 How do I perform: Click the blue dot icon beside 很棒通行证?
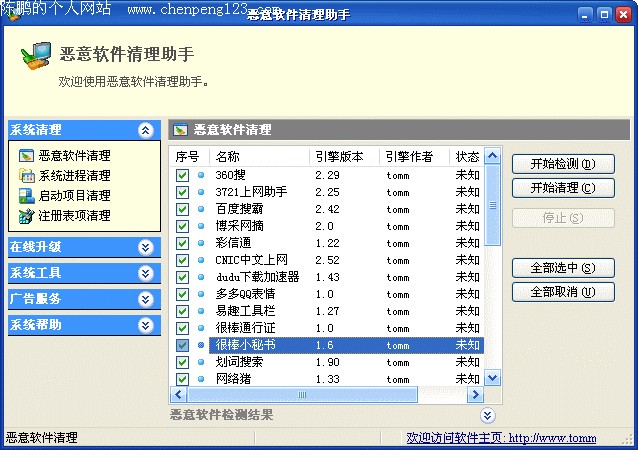pyautogui.click(x=201, y=328)
